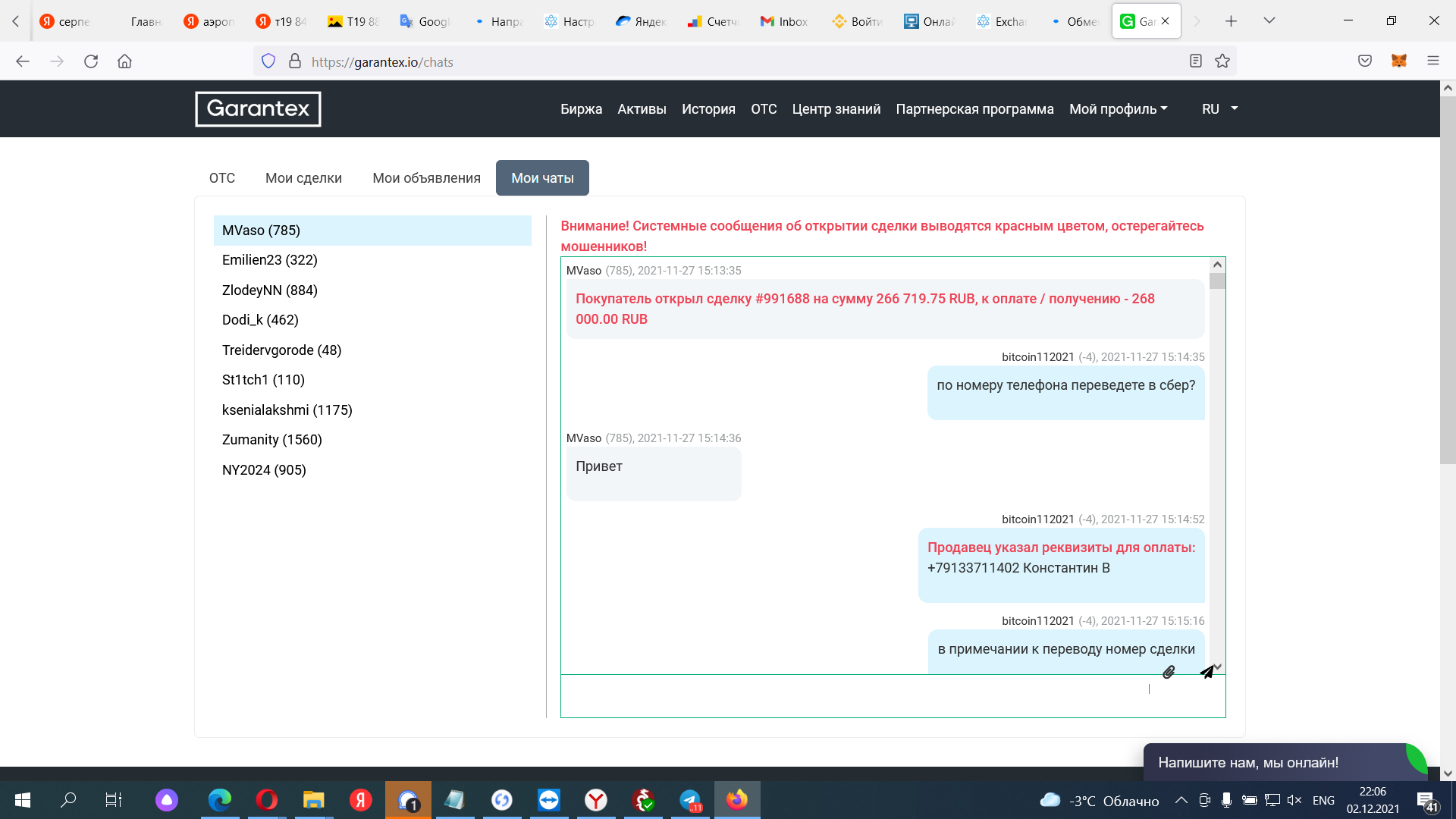This screenshot has width=1456, height=819.
Task: Open Task View on taskbar
Action: click(x=114, y=800)
